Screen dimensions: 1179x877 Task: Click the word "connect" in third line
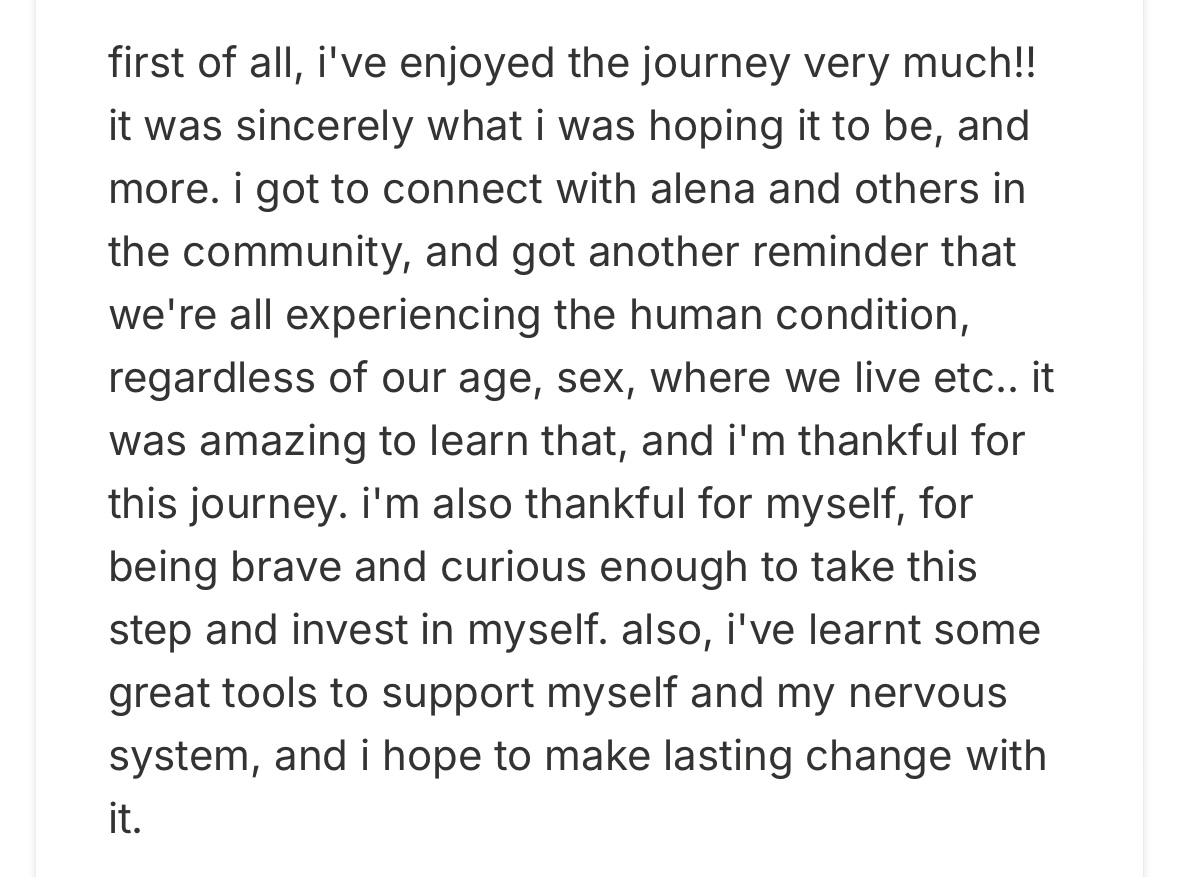[x=462, y=190]
